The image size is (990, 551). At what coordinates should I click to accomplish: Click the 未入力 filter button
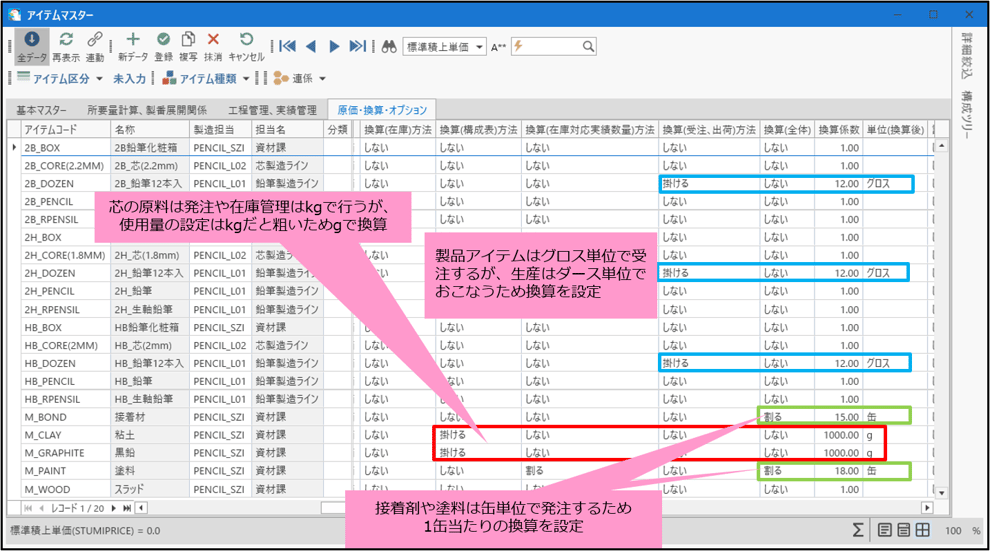(x=130, y=78)
